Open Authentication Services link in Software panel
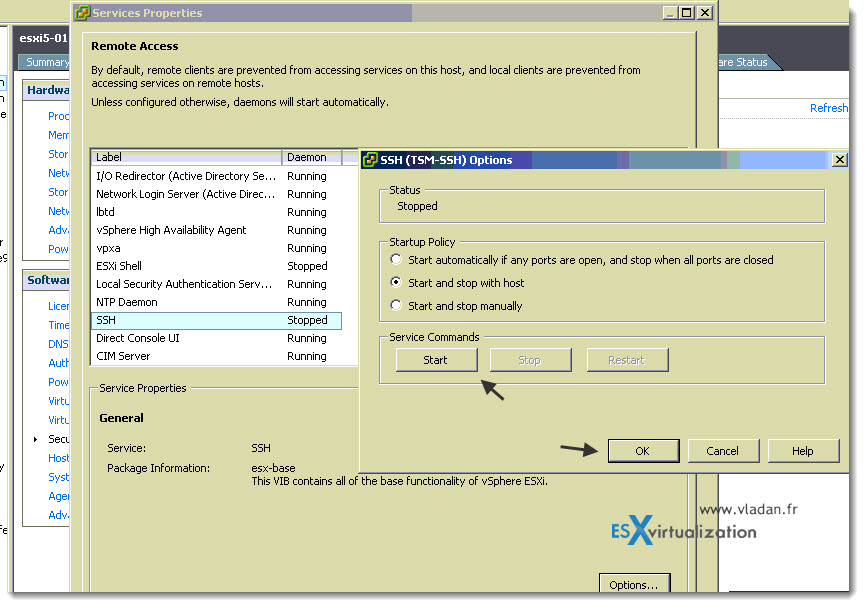 58,364
